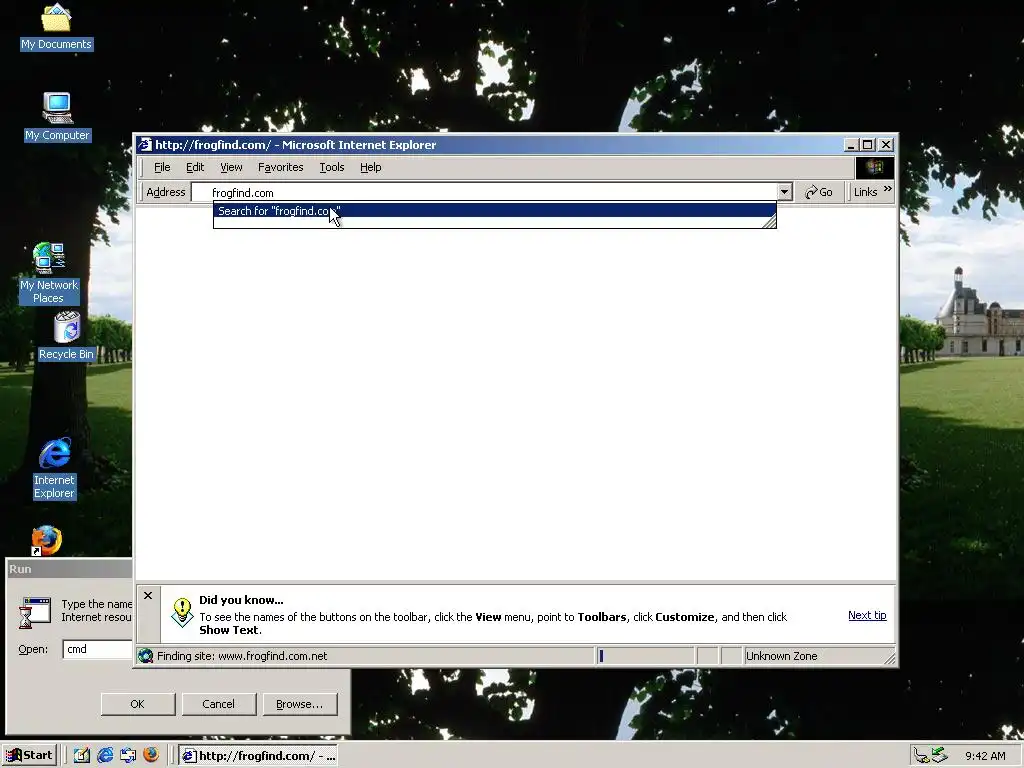
Task: Click OK in the Run dialog
Action: 137,704
